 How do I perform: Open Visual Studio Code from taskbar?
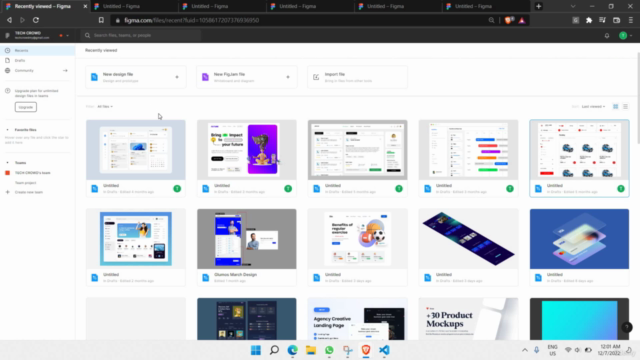[384, 350]
